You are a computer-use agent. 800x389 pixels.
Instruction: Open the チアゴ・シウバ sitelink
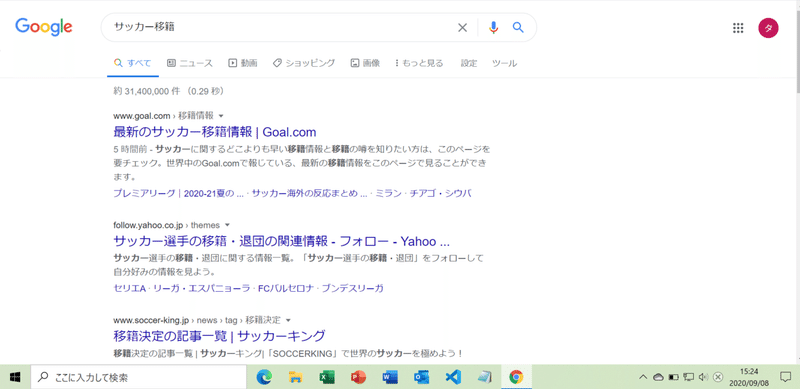(440, 193)
